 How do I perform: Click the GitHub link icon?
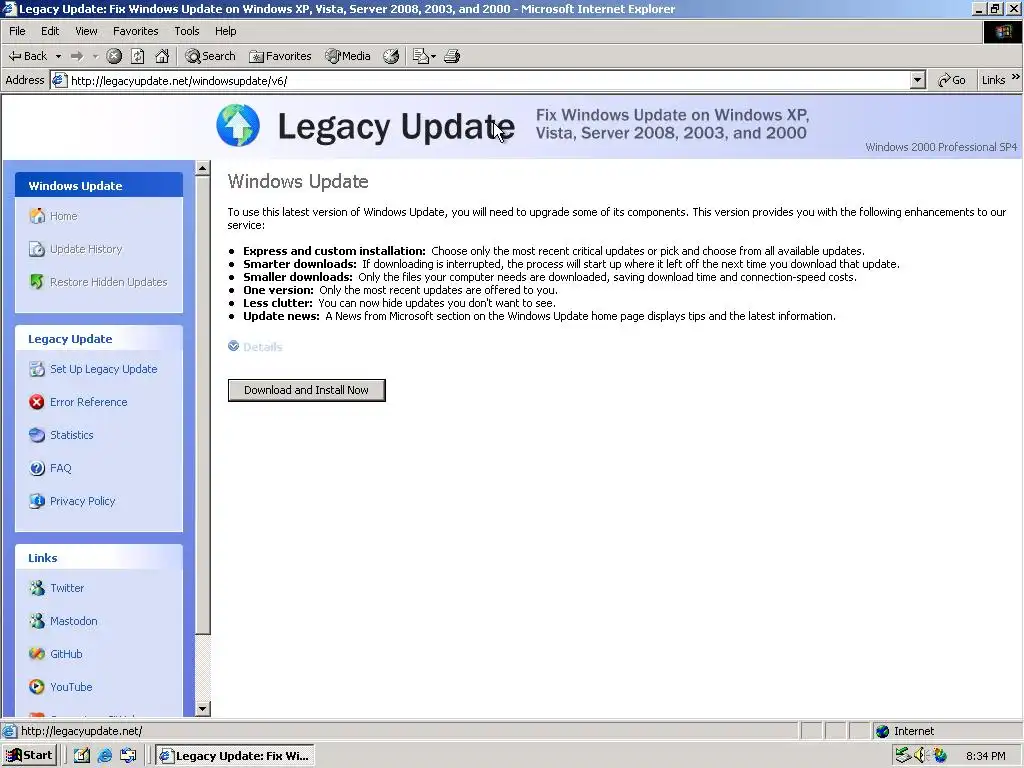point(37,654)
